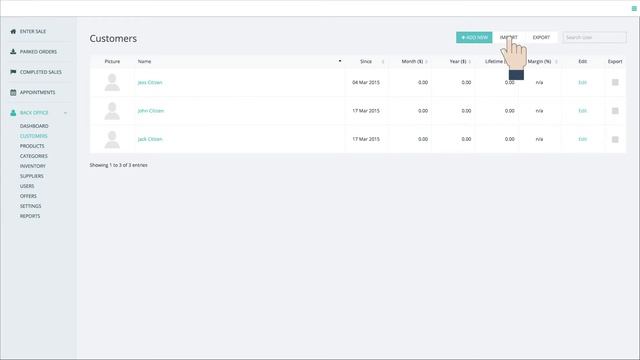Click Edit for Jack Citizen
The width and height of the screenshot is (640, 360).
(582, 139)
